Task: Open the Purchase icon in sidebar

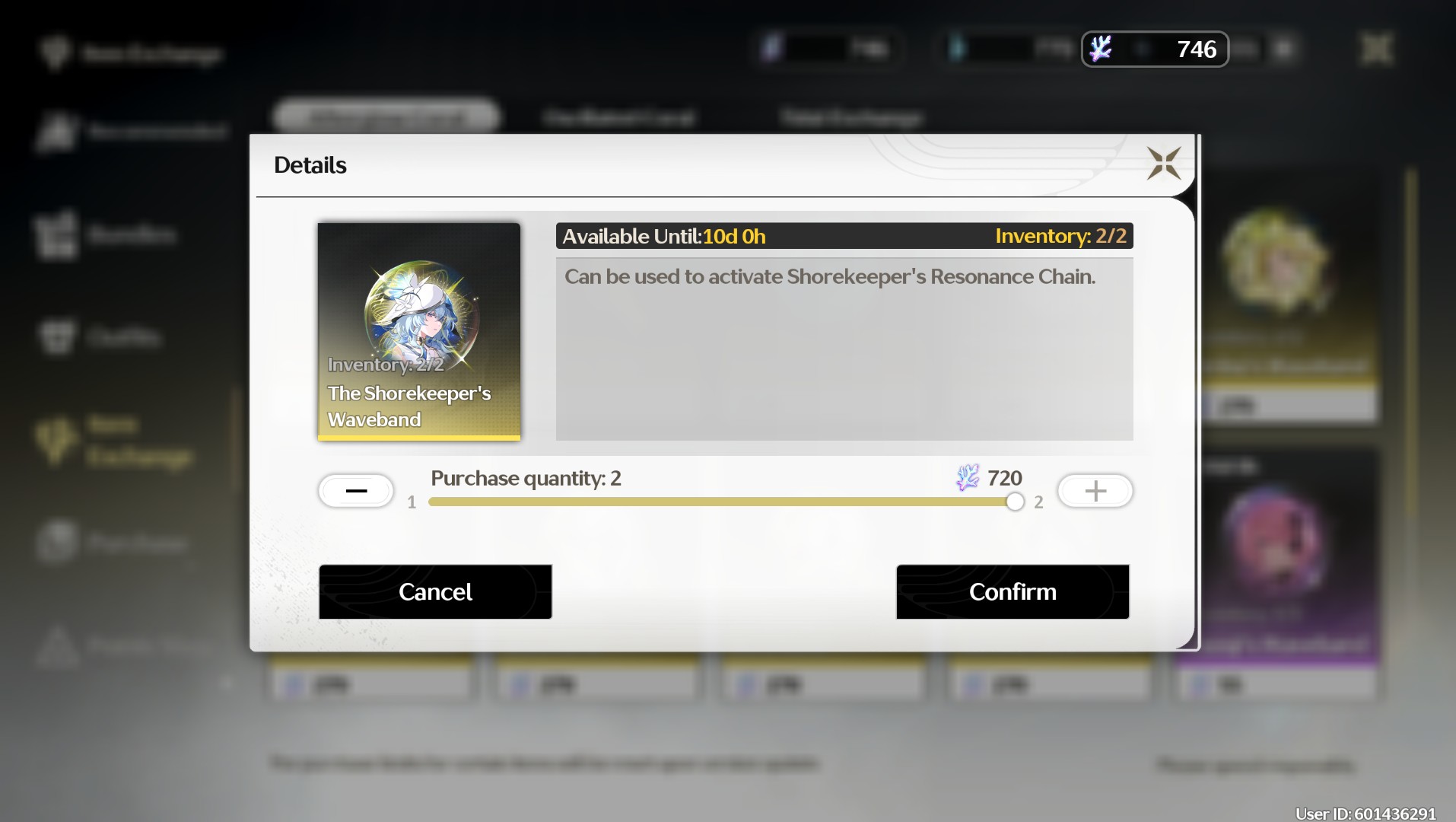Action: [x=57, y=541]
